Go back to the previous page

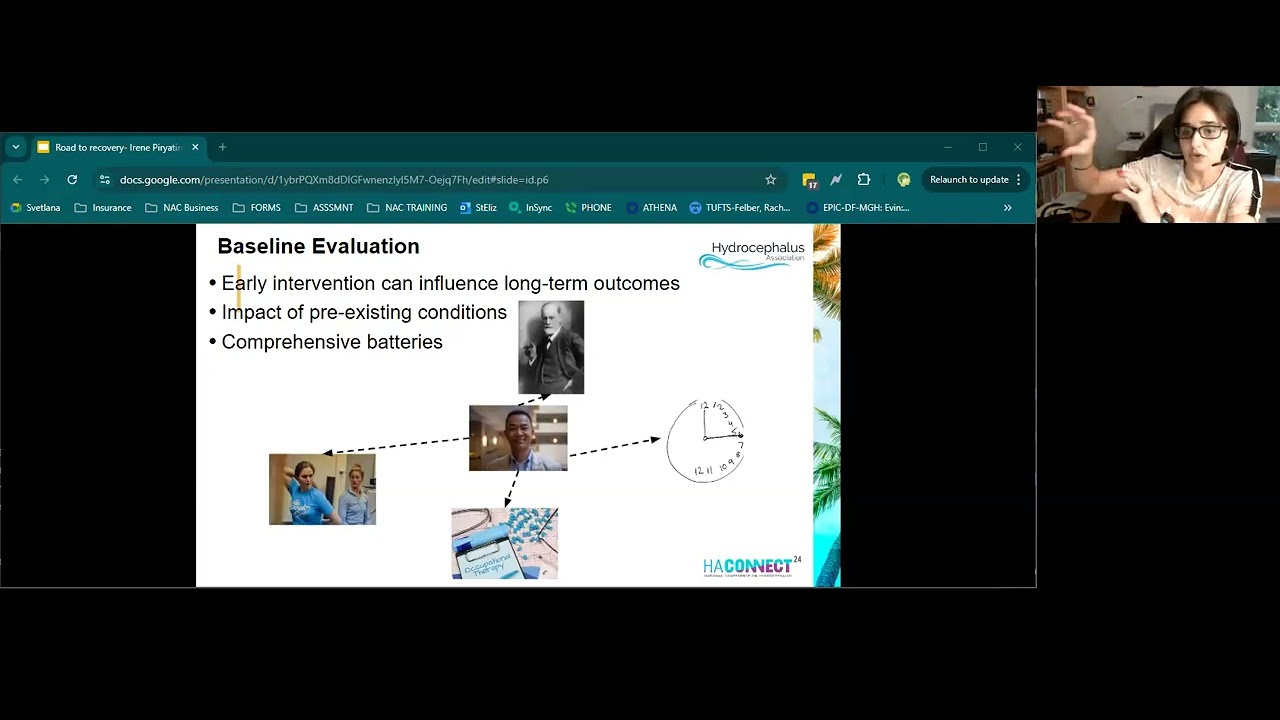pos(17,180)
